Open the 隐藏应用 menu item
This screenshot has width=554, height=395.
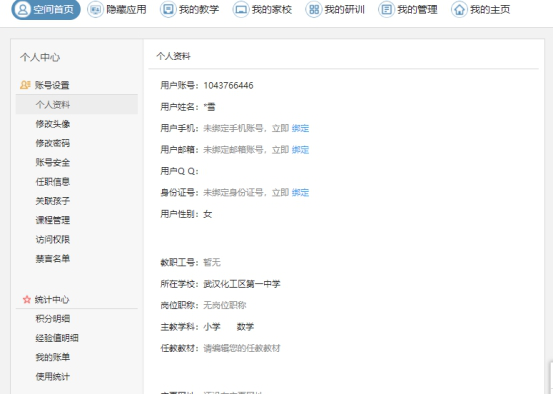click(x=117, y=10)
